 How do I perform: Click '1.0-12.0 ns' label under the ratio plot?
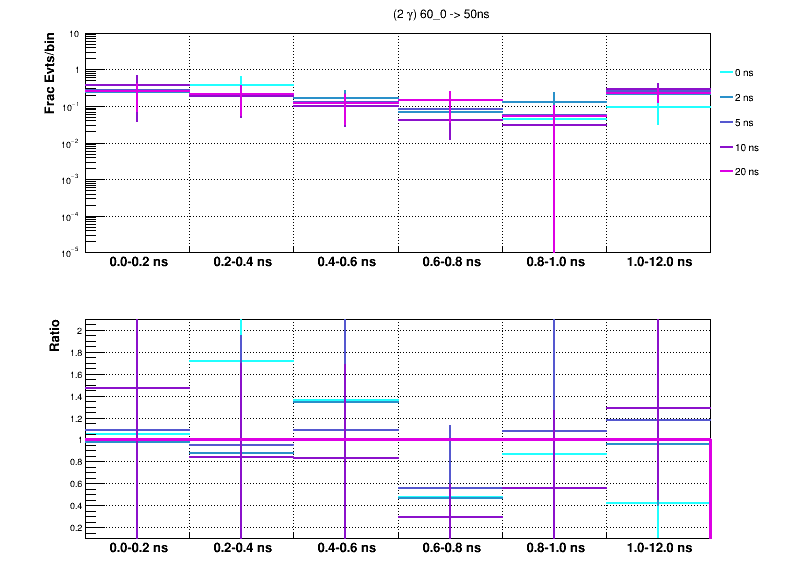pyautogui.click(x=657, y=549)
